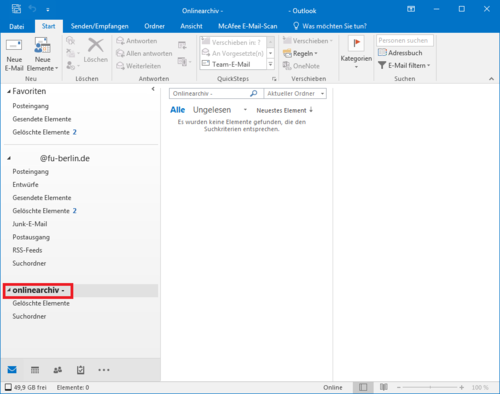The image size is (500, 394).
Task: Open the Neuestes Element sort menu
Action: 281,110
